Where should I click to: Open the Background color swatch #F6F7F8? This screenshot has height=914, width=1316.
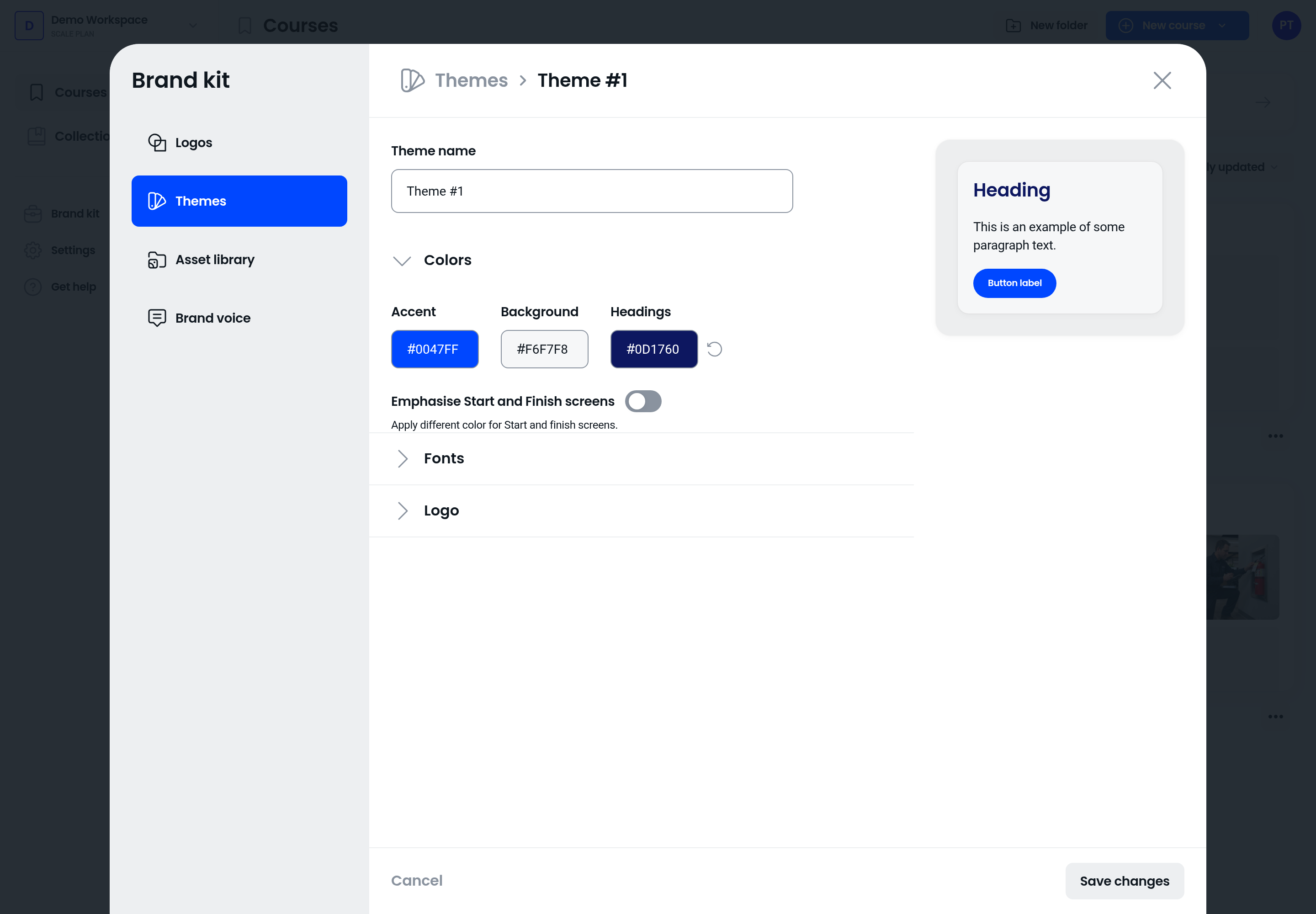[x=544, y=349]
